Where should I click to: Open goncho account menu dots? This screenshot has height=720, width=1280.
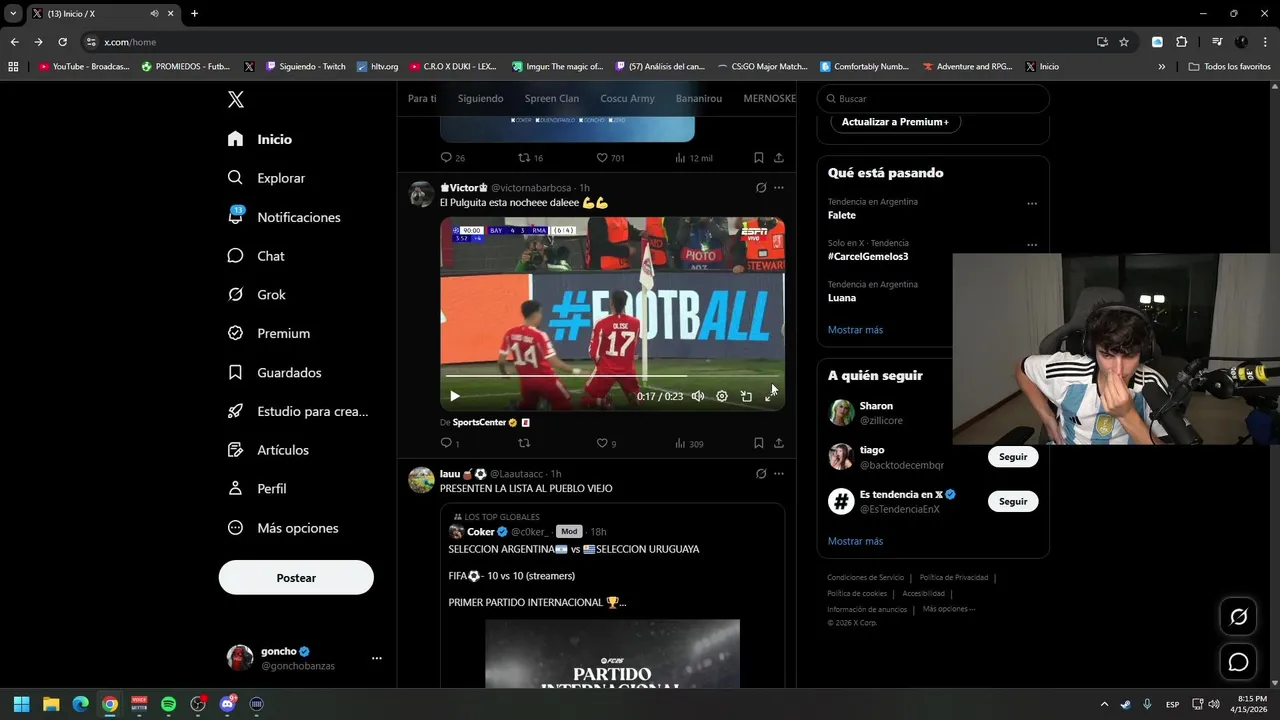tap(377, 658)
